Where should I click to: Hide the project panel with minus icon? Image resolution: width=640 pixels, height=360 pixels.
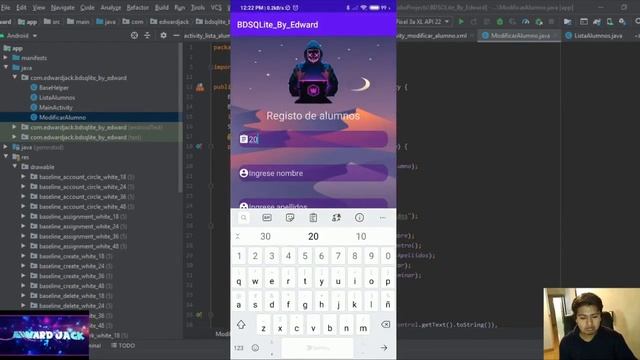coord(176,36)
